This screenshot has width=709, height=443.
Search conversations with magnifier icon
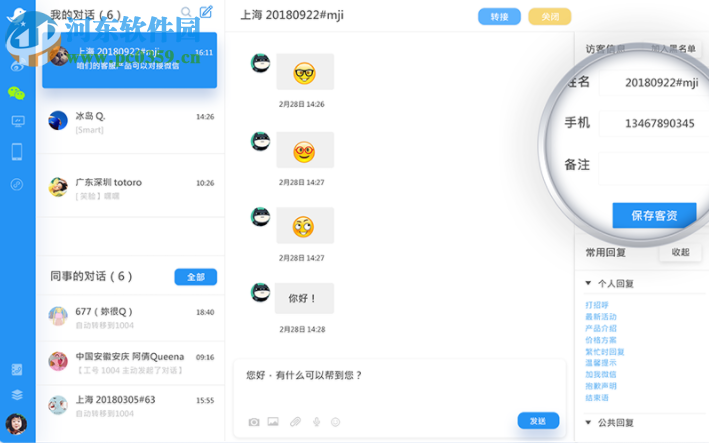pos(186,12)
